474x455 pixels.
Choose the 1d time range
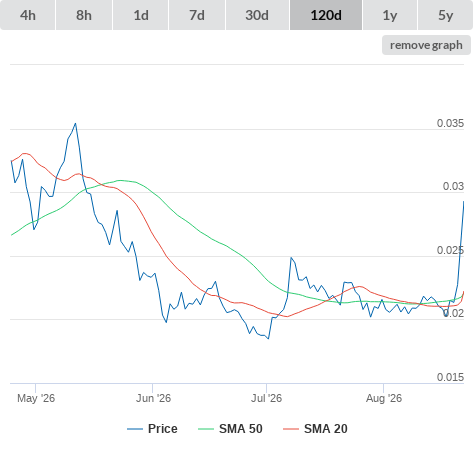(141, 15)
